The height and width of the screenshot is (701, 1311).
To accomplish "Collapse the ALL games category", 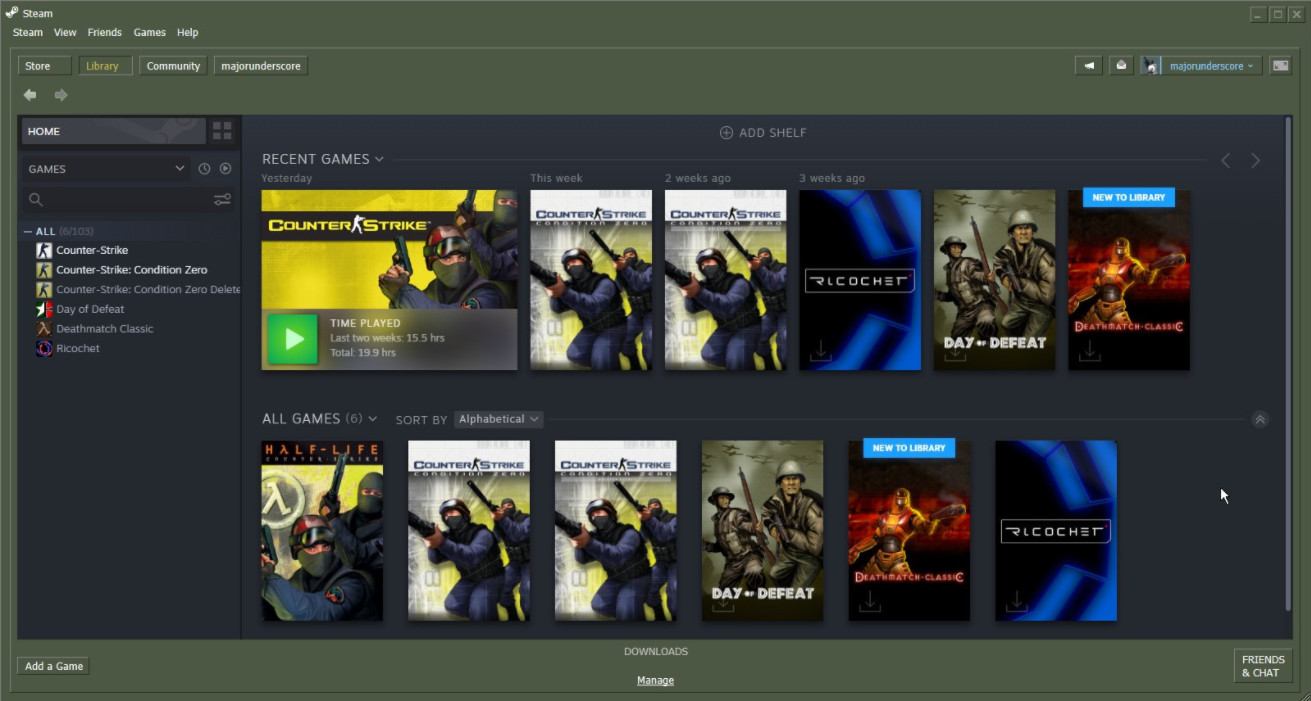I will [x=28, y=231].
